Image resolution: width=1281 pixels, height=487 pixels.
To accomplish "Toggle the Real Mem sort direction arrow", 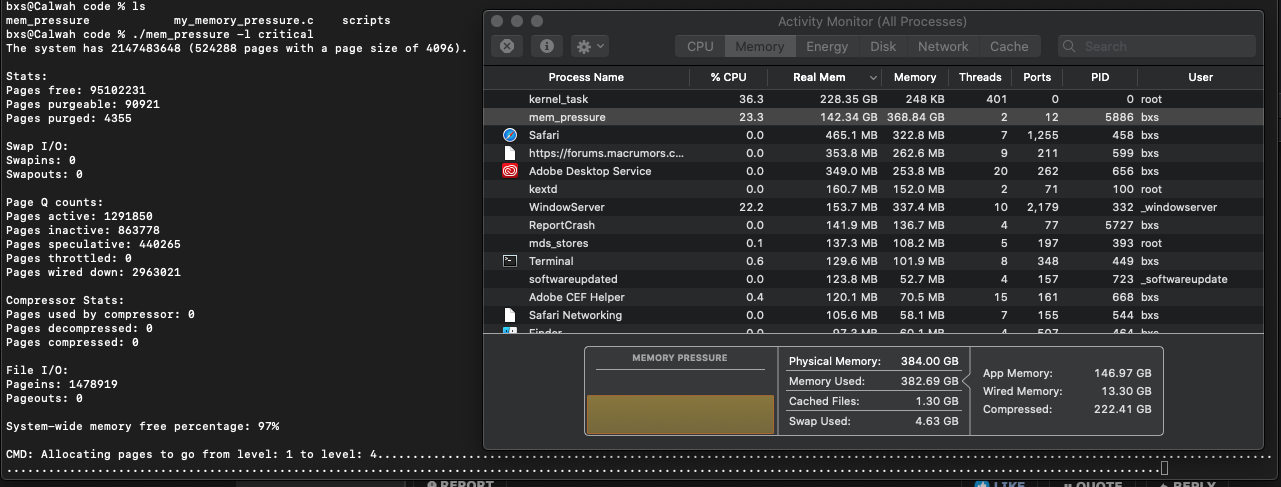I will [873, 78].
